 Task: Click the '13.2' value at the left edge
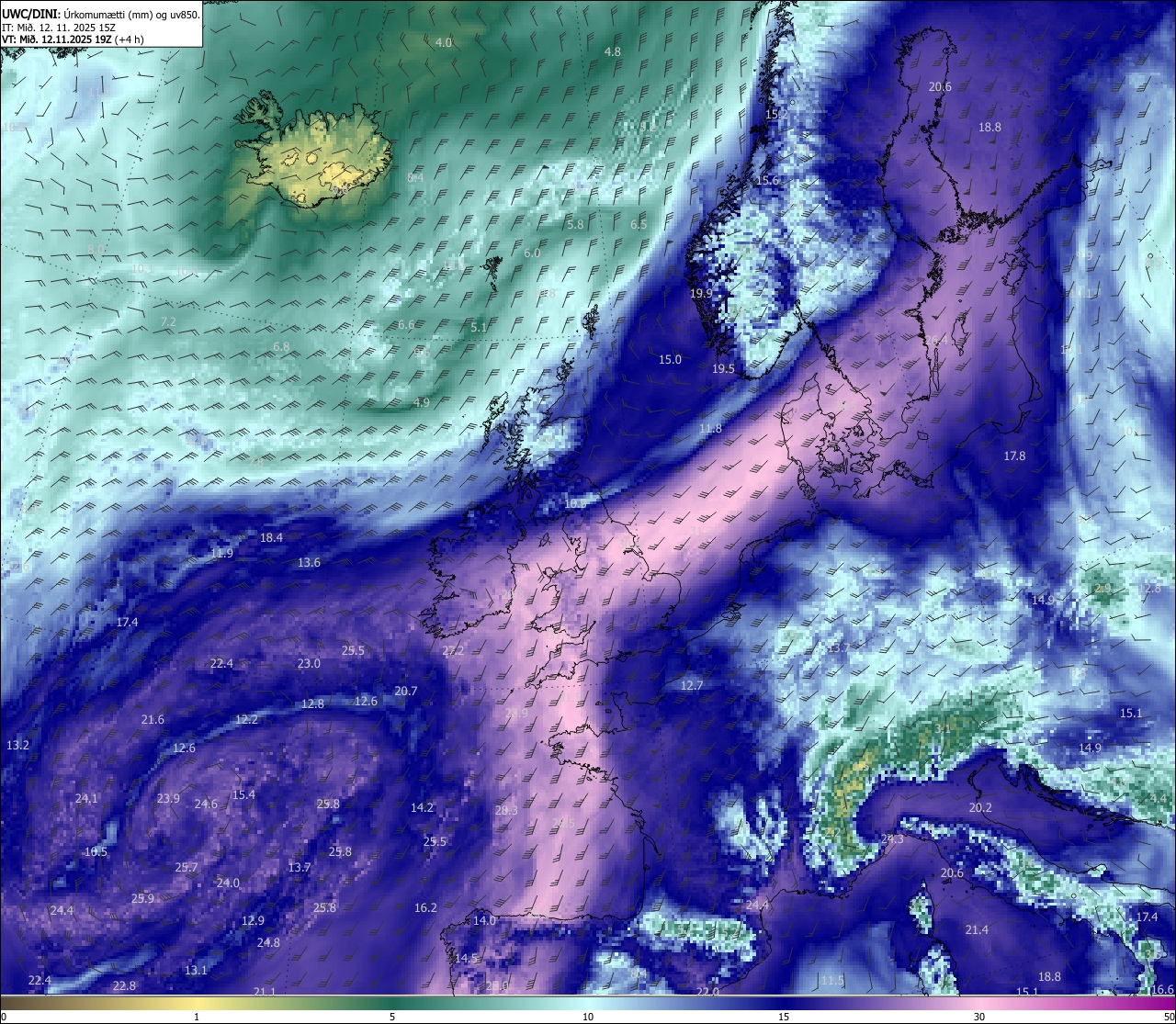click(x=17, y=745)
